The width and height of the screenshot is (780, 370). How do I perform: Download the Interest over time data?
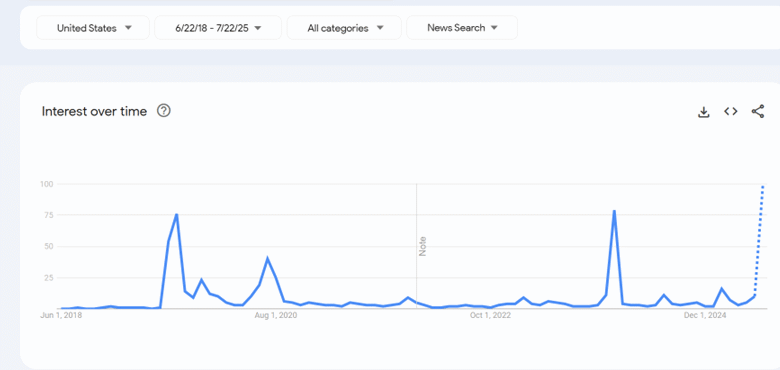pyautogui.click(x=703, y=112)
